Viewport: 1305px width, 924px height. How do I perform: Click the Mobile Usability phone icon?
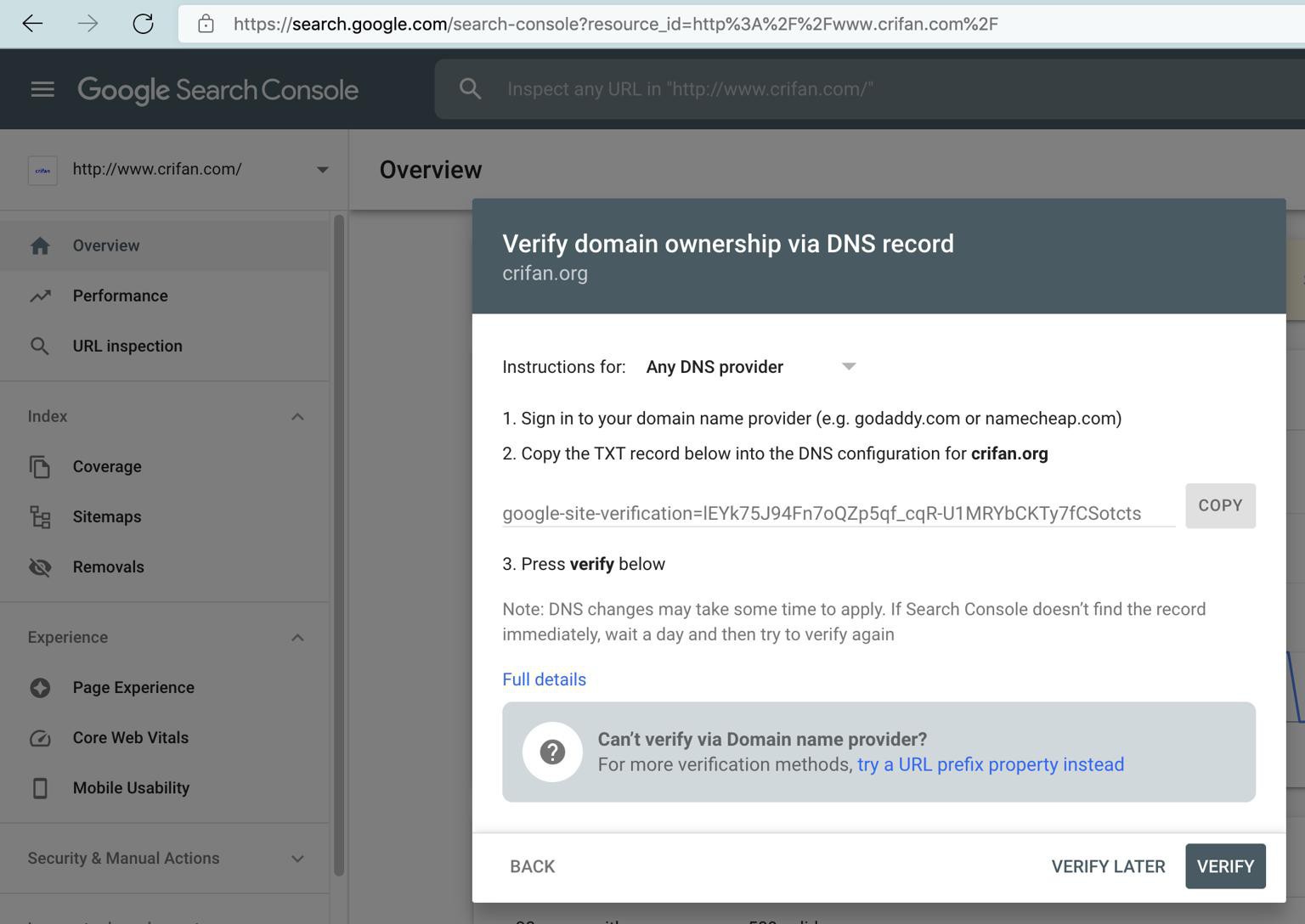40,788
